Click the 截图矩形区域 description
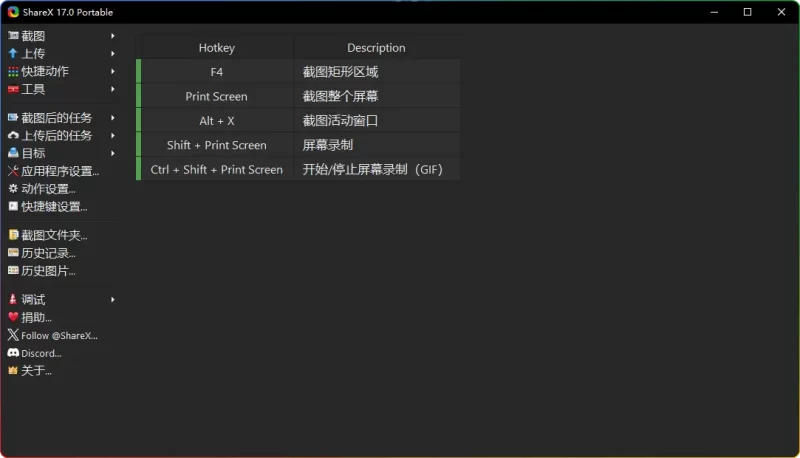 [x=340, y=72]
